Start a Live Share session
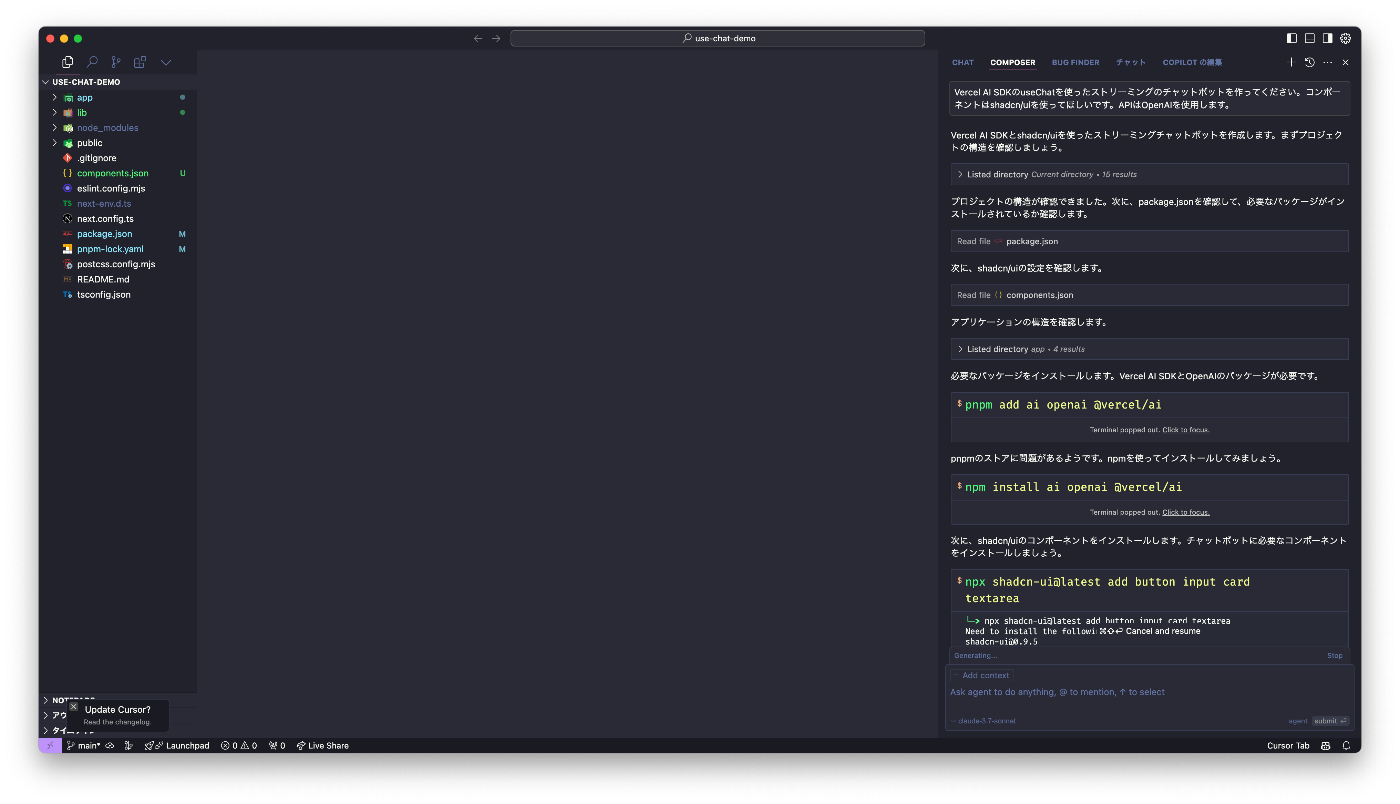Image resolution: width=1400 pixels, height=804 pixels. tap(322, 746)
